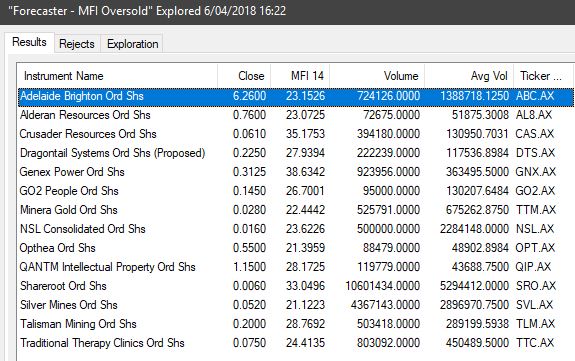The height and width of the screenshot is (361, 575).
Task: Click the SRO.AX ticker cell
Action: [536, 286]
